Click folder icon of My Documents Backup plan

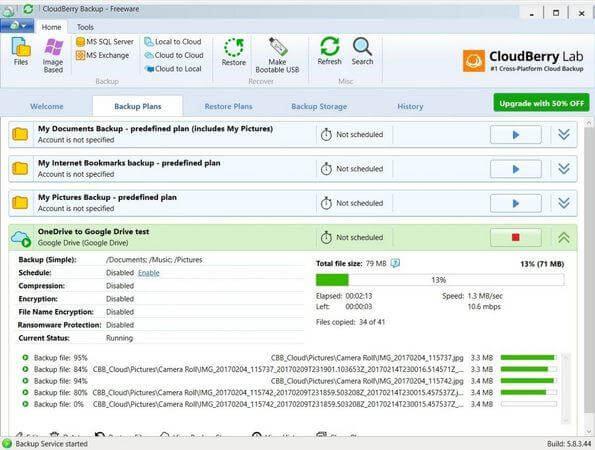pyautogui.click(x=20, y=134)
